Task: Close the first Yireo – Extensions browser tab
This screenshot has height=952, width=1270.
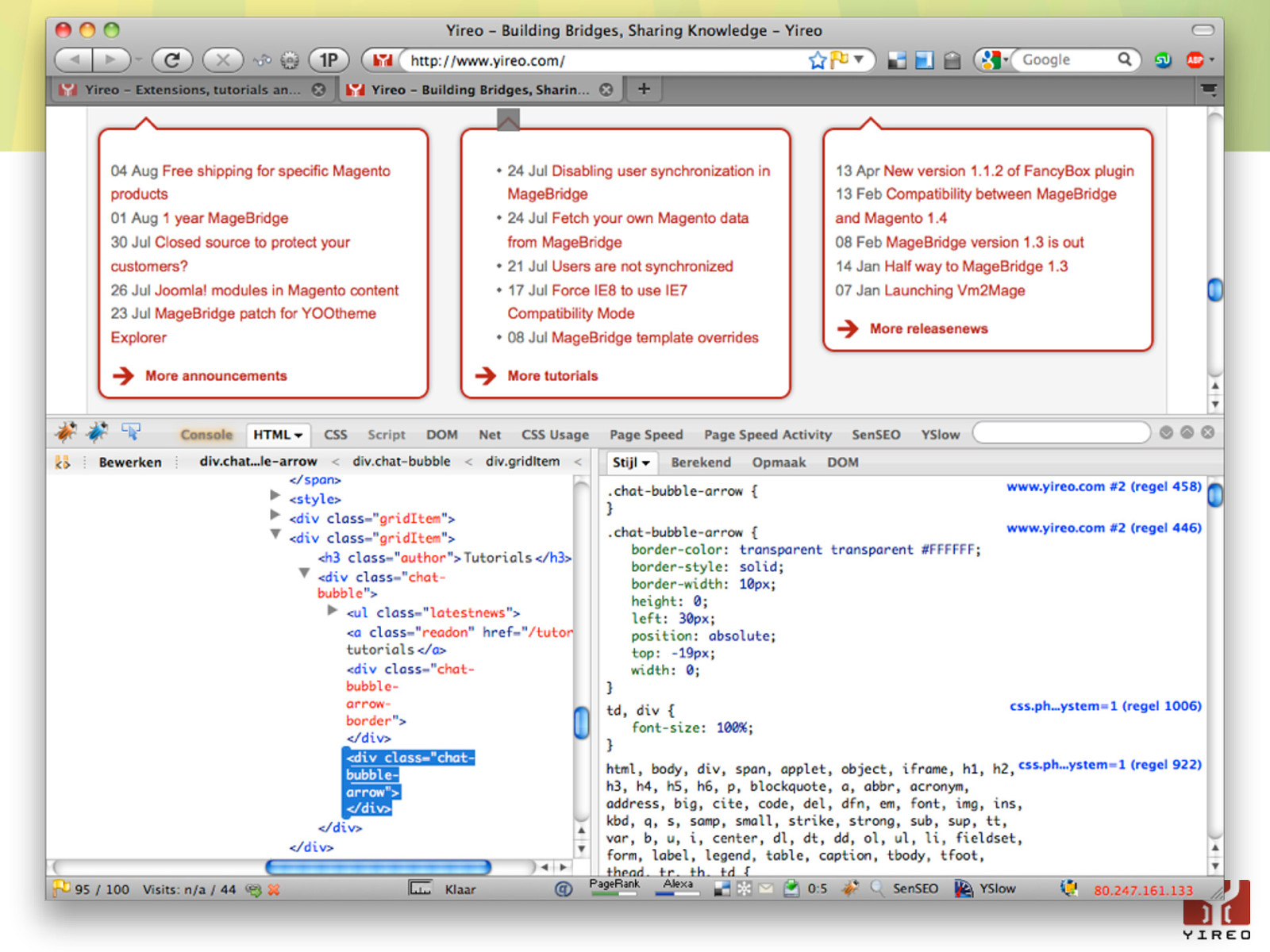Action: pos(318,90)
